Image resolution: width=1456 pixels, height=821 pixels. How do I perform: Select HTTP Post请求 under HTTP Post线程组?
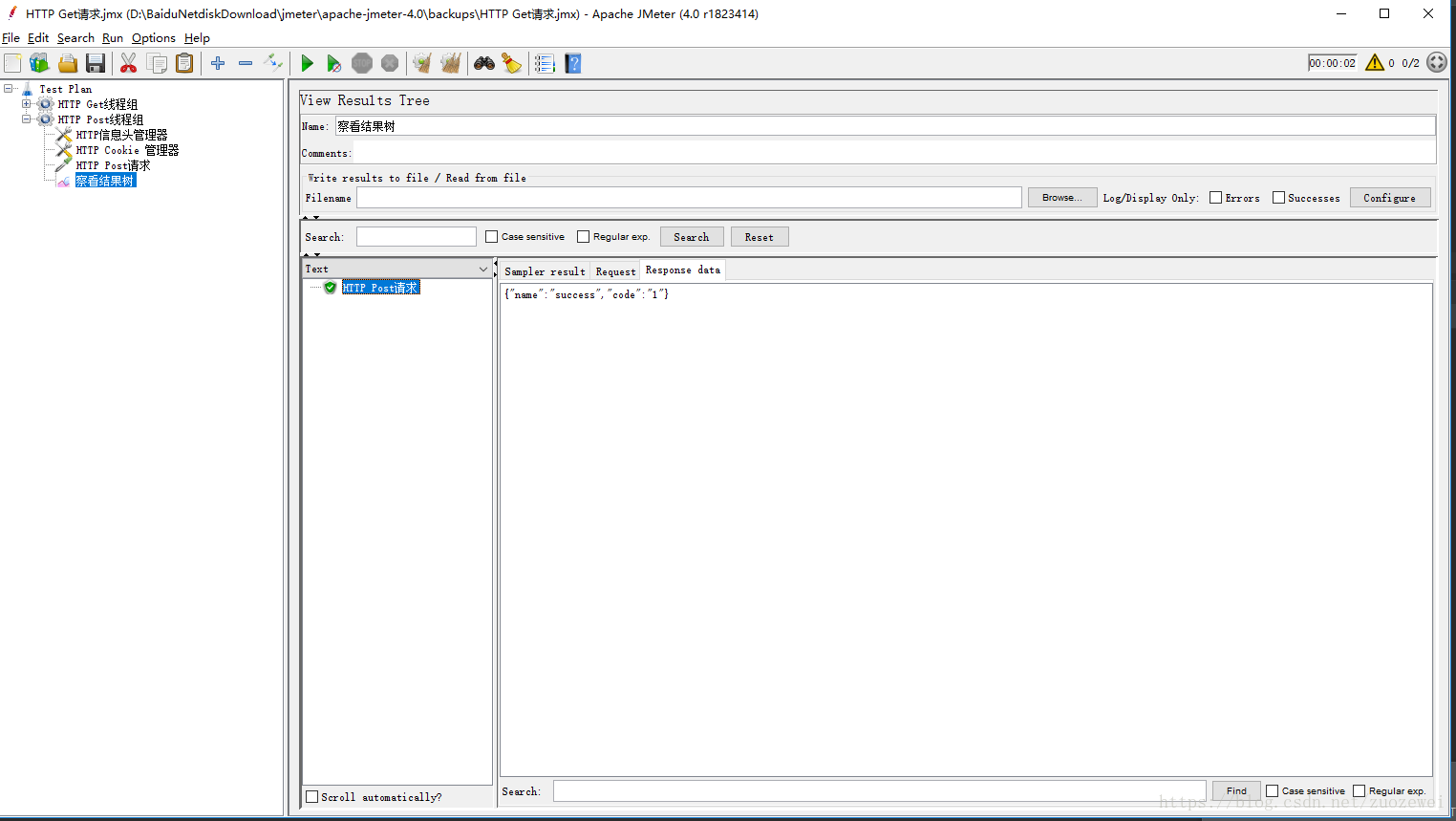click(x=113, y=165)
